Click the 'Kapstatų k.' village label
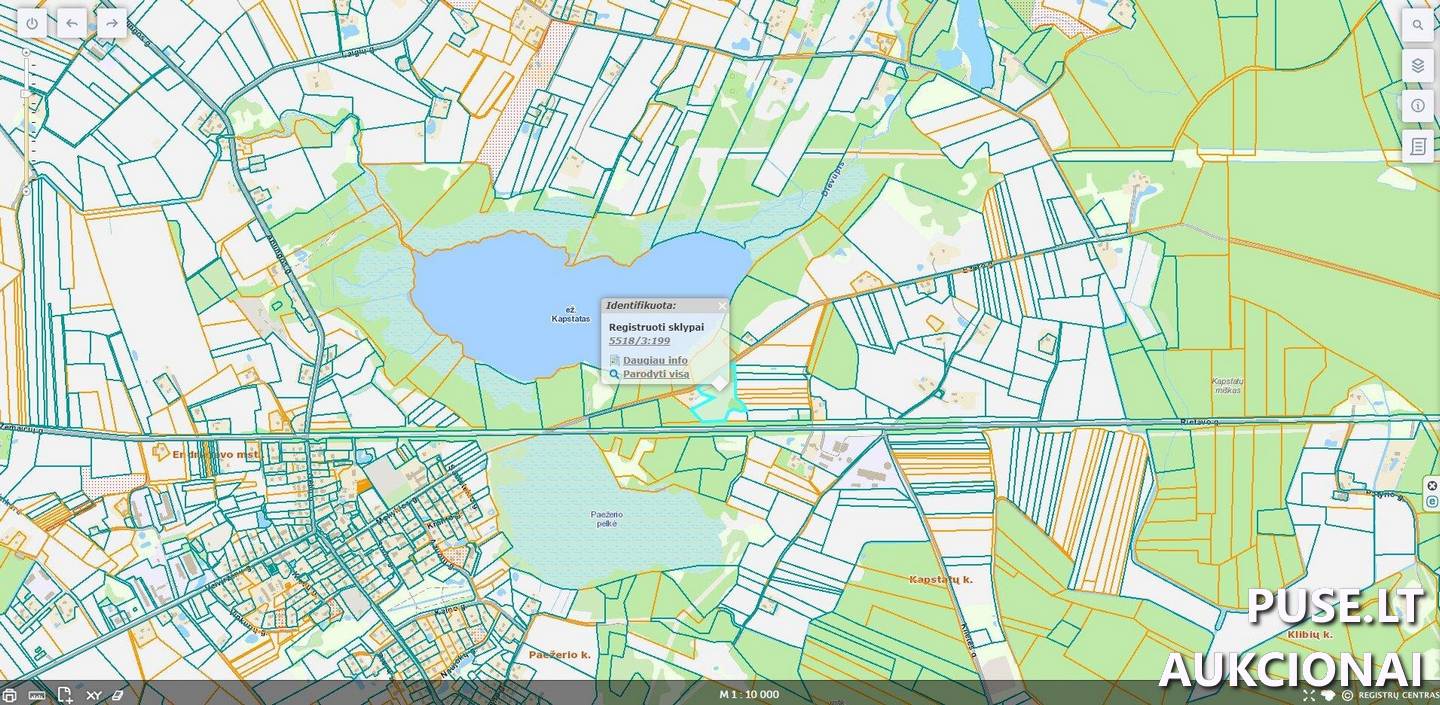 point(941,579)
